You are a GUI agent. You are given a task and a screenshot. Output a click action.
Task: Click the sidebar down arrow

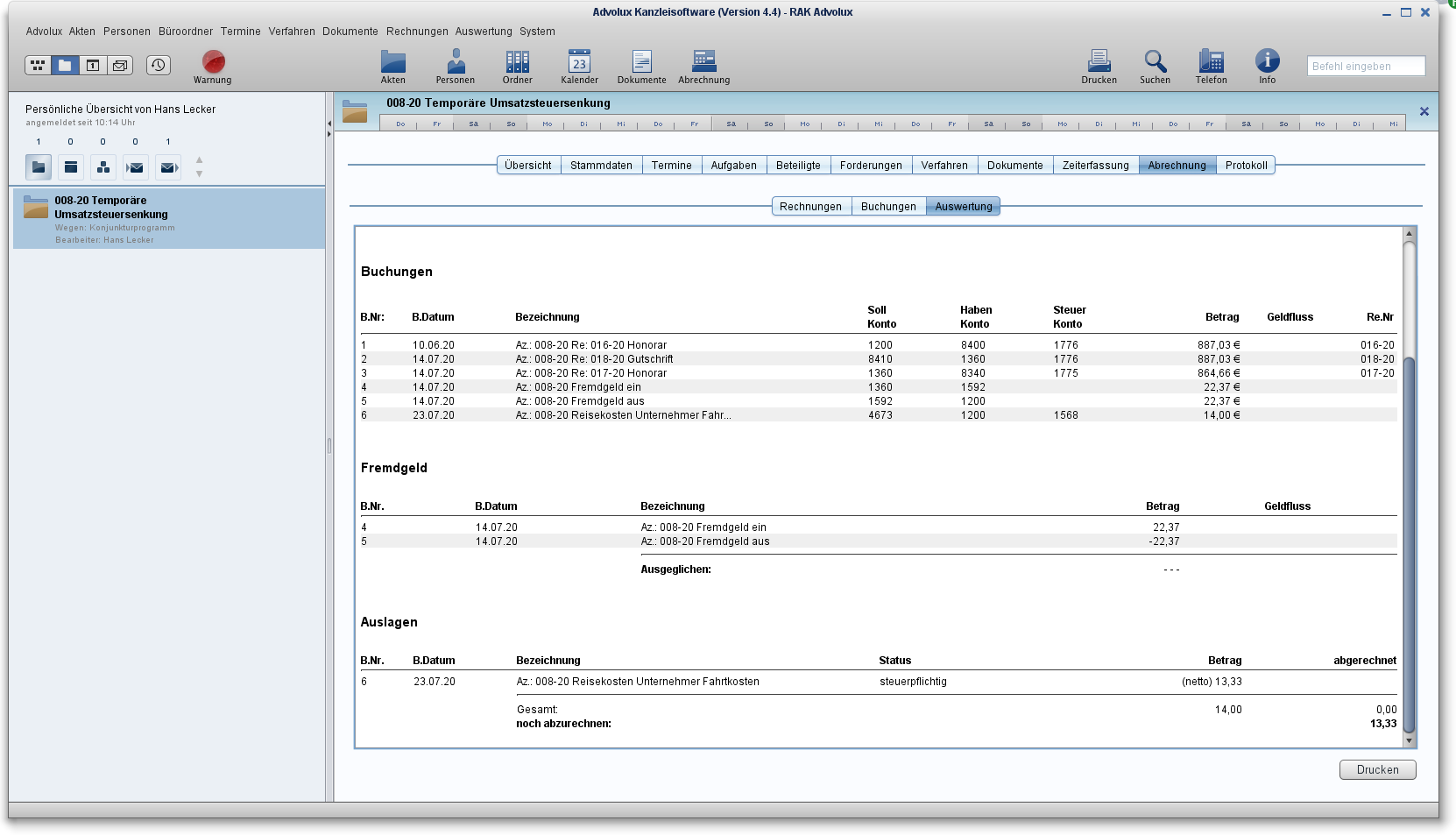tap(199, 173)
